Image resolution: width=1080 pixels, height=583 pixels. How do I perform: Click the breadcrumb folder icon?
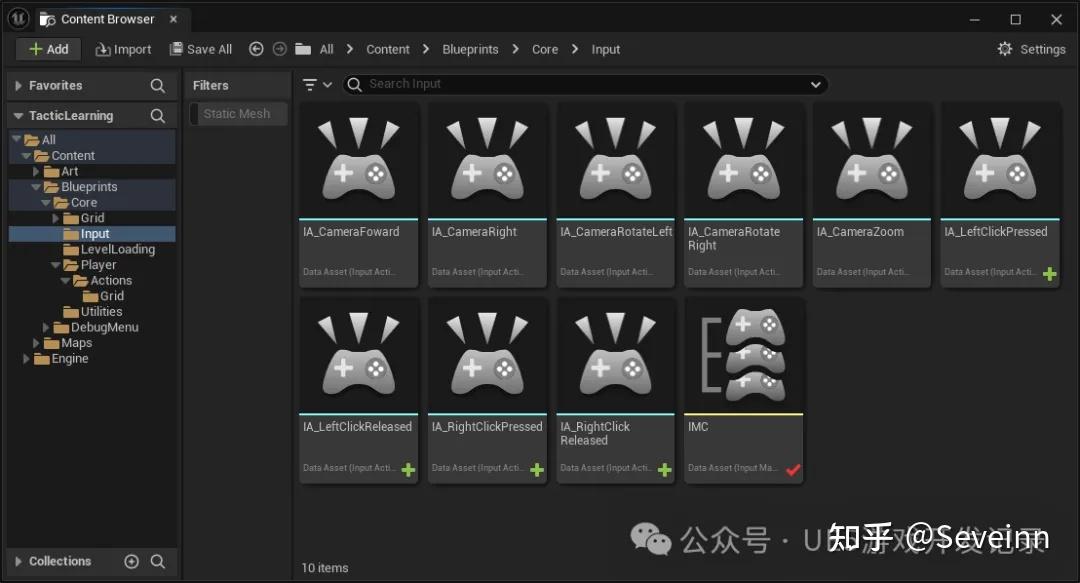303,49
